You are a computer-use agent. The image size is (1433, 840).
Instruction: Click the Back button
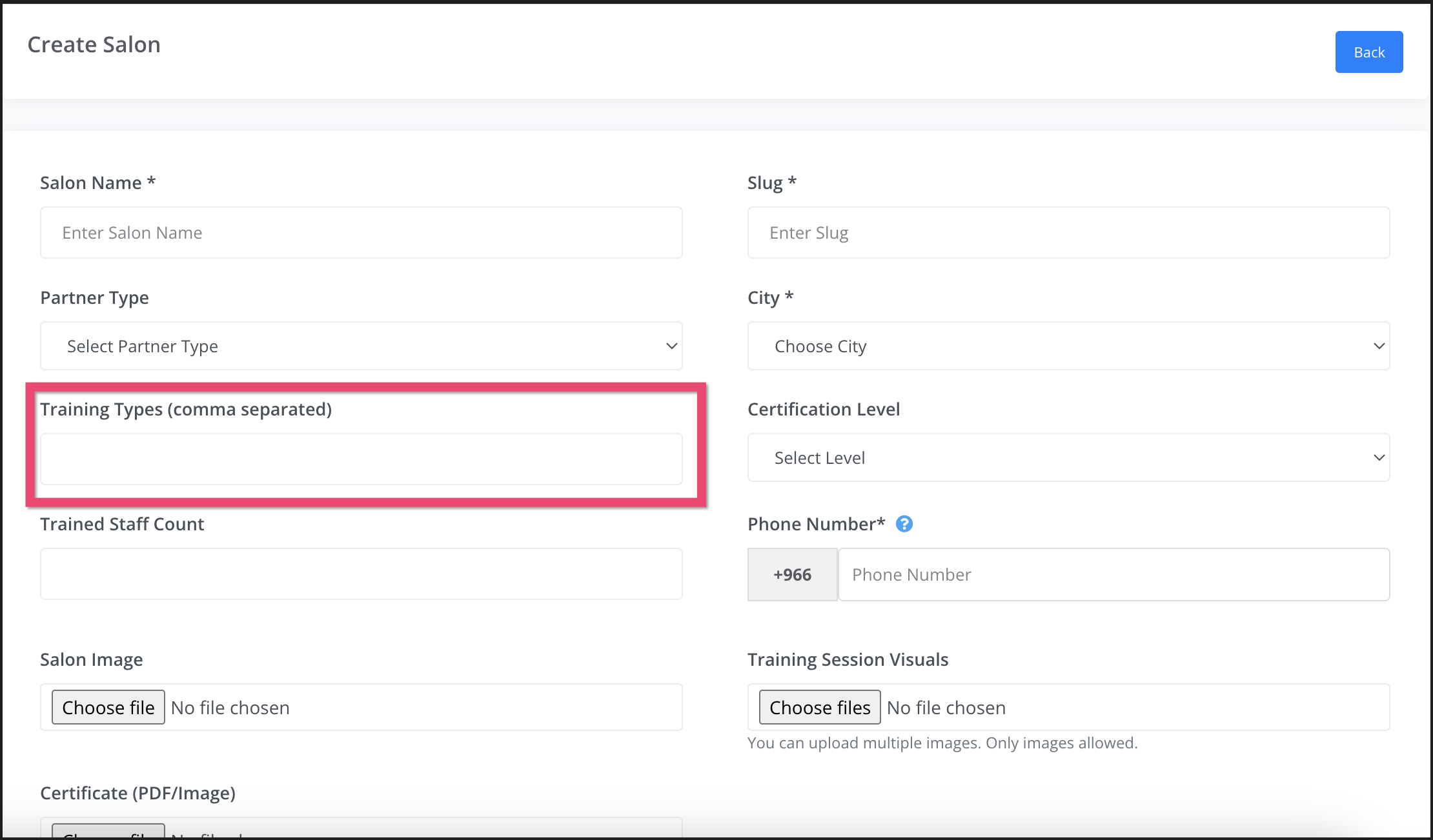(x=1368, y=52)
